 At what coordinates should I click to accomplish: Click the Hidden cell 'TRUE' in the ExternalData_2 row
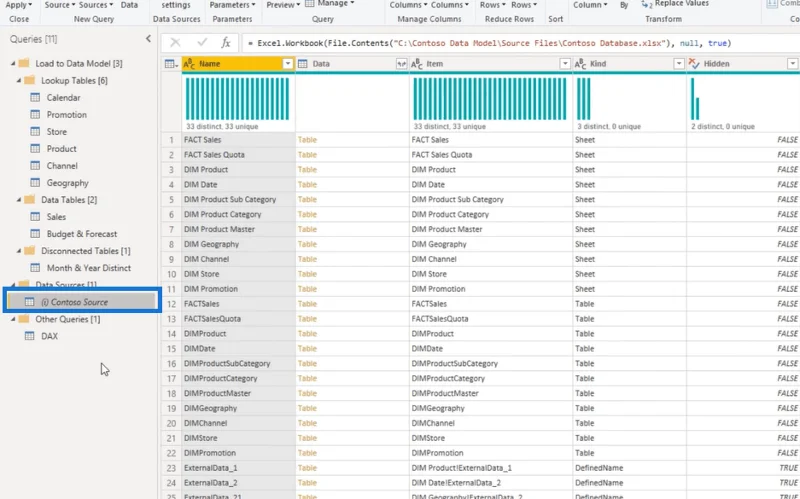click(743, 483)
